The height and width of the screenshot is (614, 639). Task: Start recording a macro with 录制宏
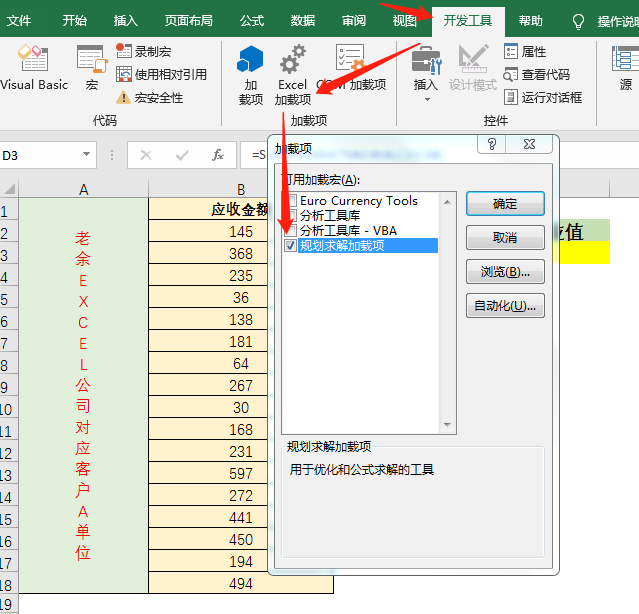pos(143,51)
